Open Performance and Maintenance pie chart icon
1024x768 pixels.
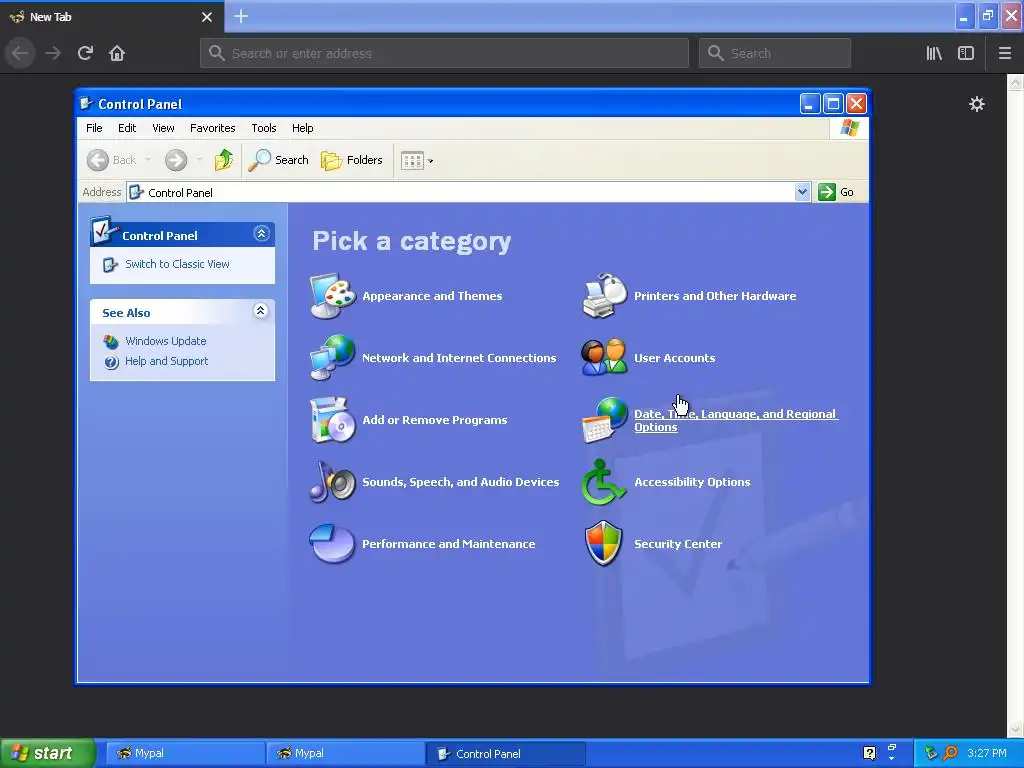tap(332, 543)
